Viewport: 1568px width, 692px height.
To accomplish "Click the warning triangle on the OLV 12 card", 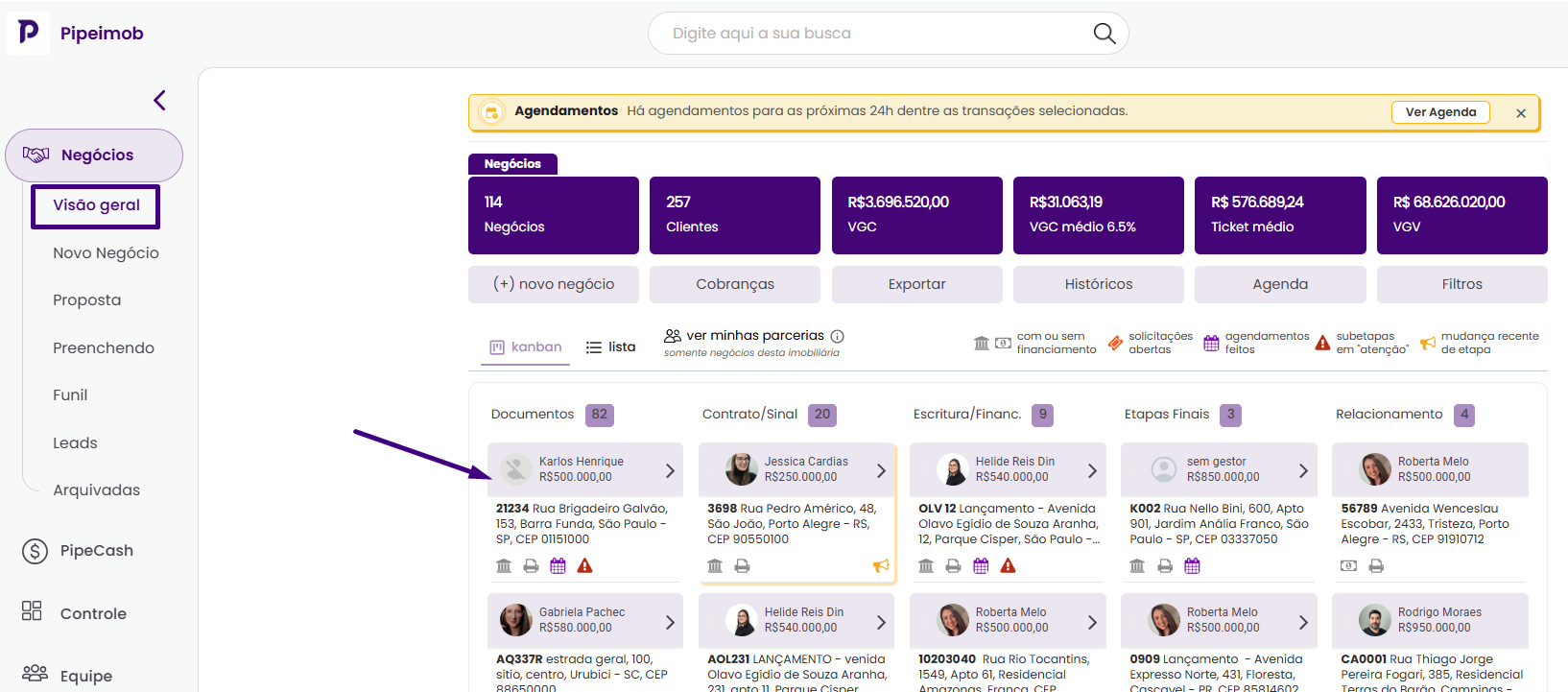I will [1008, 566].
